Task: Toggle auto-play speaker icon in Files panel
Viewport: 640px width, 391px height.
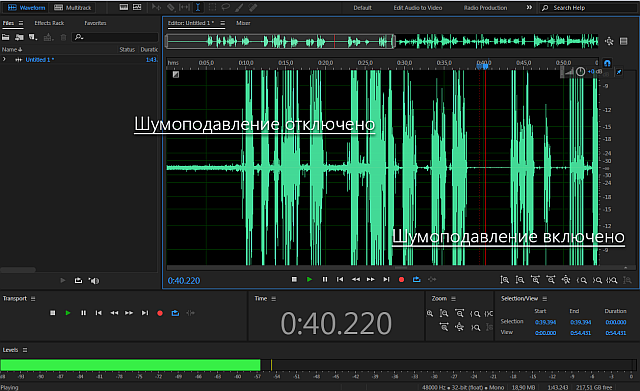Action: click(94, 281)
